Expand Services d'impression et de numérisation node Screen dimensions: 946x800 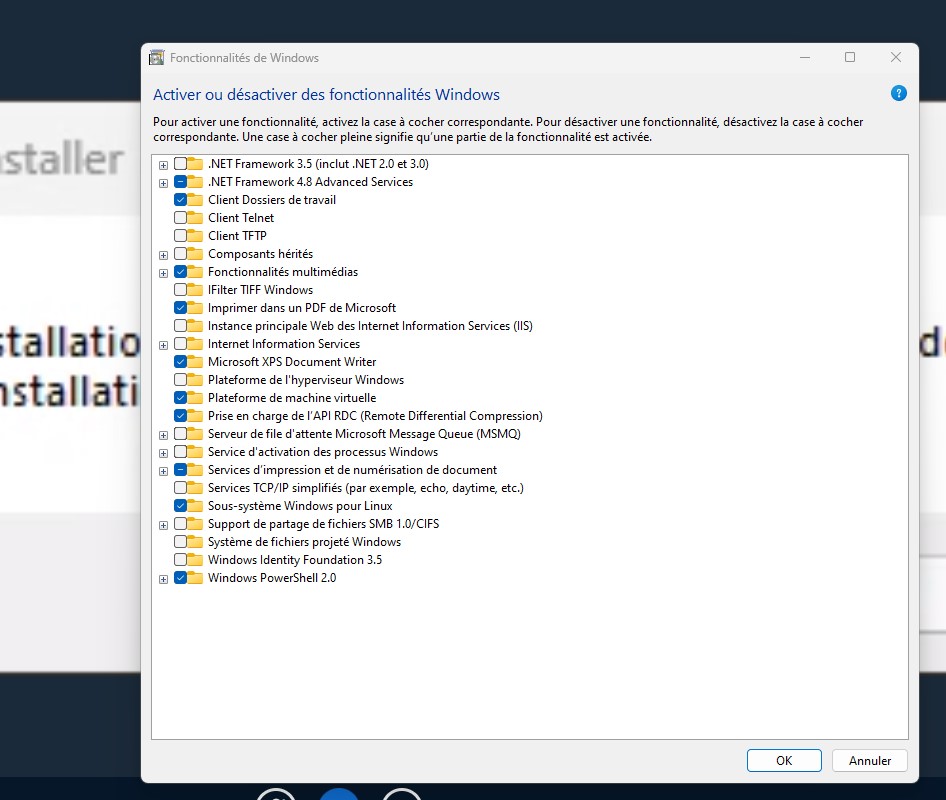click(163, 471)
